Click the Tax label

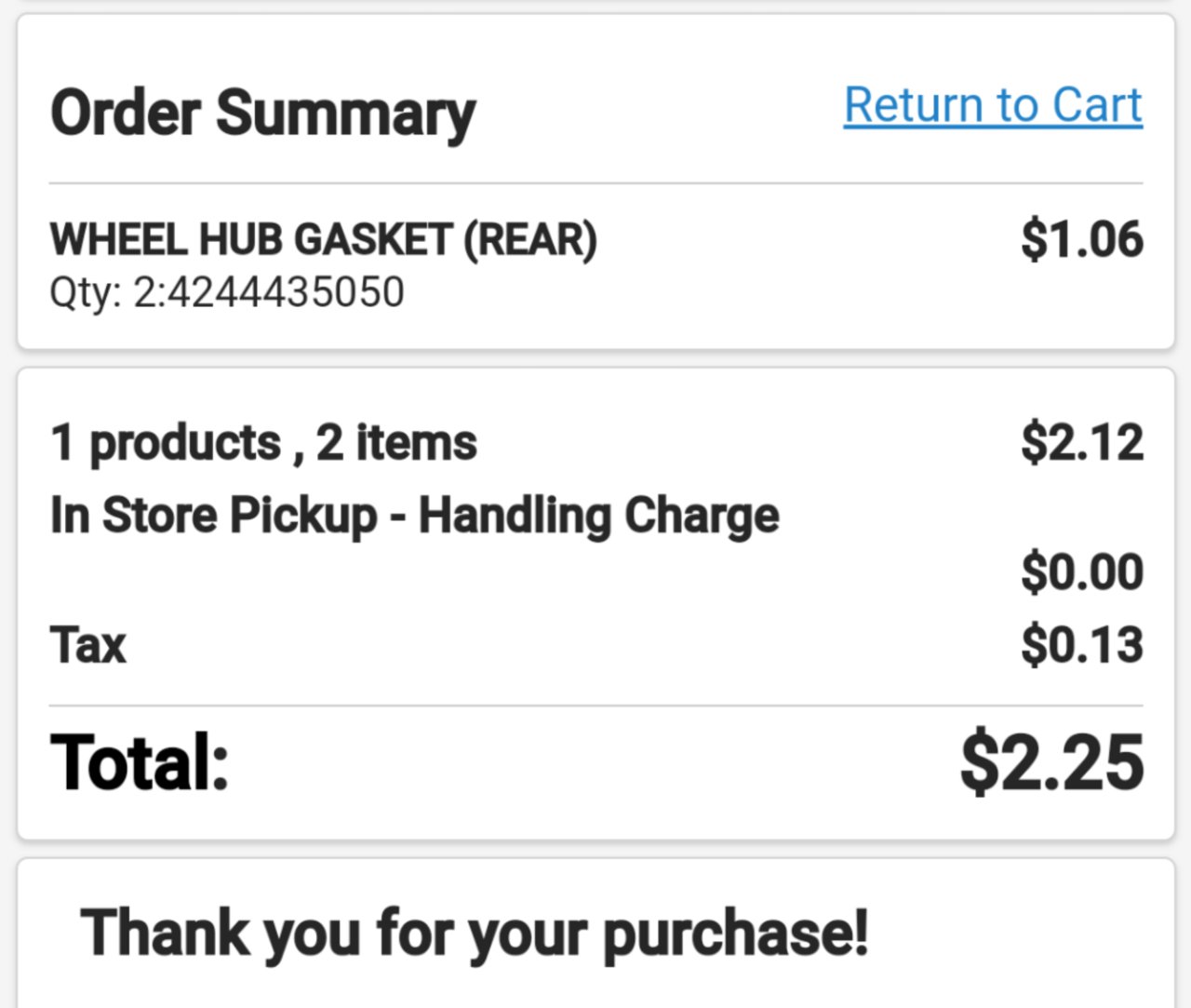88,645
